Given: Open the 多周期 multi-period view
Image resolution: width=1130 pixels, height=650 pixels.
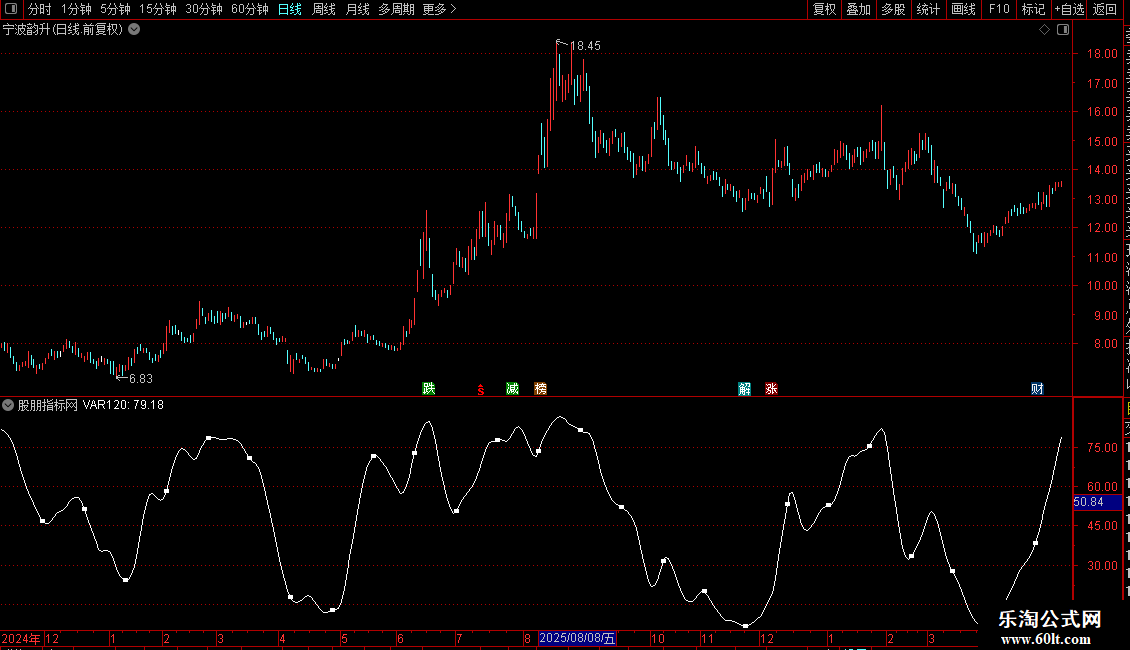Looking at the screenshot, I should point(396,9).
